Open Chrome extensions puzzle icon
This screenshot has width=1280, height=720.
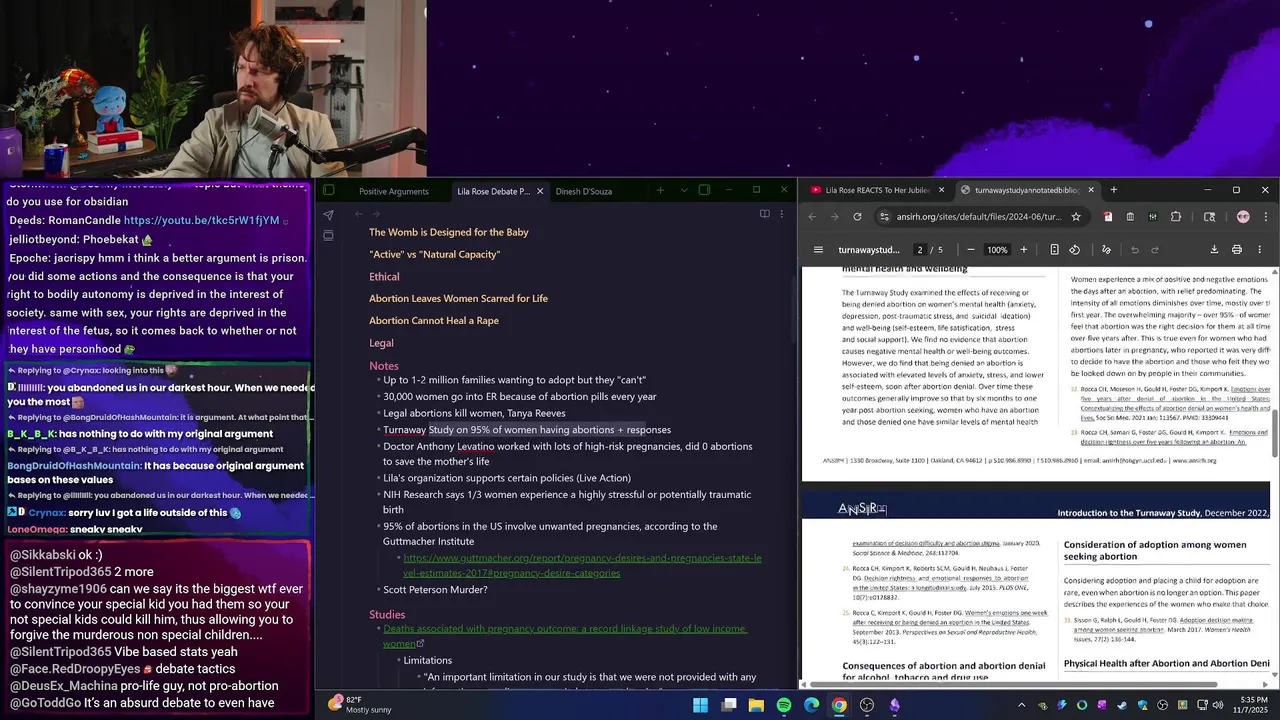(1176, 216)
